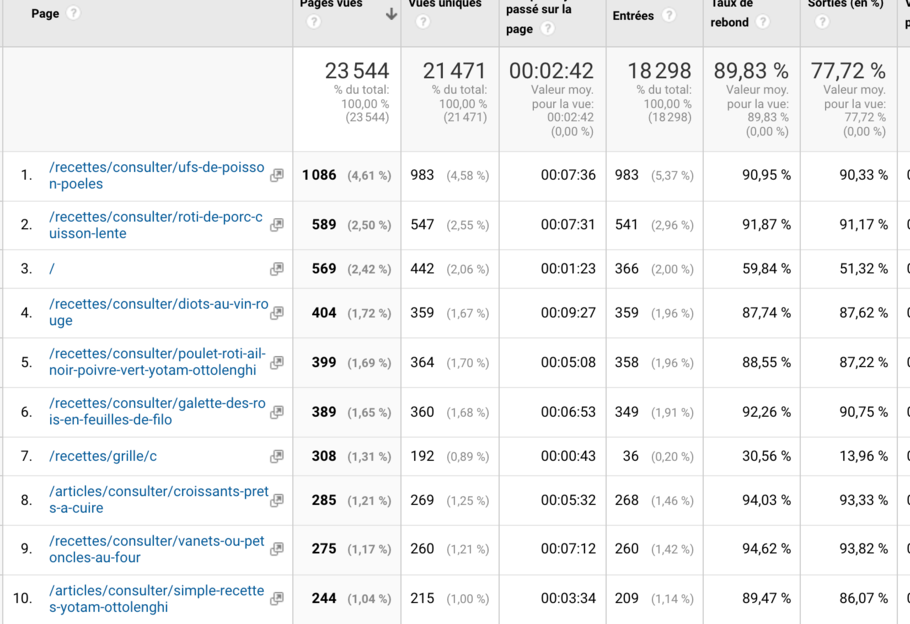Screen dimensions: 910x624
Task: Click help icon next to Taux de rebond
Action: click(x=762, y=22)
